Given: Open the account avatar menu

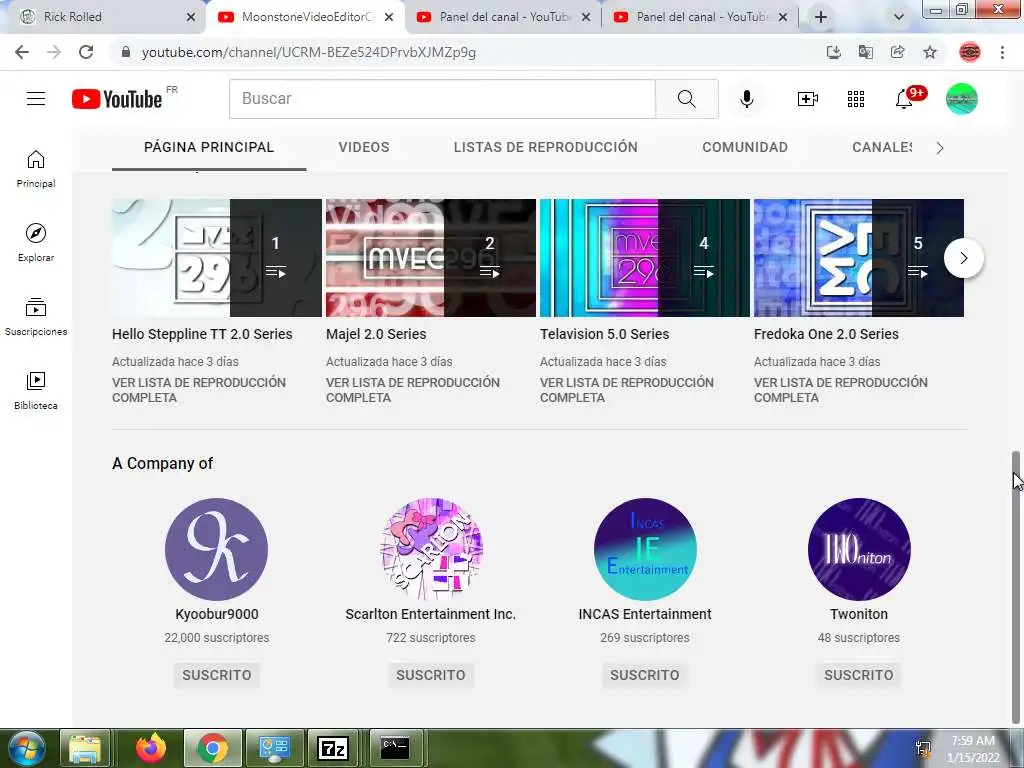Looking at the screenshot, I should 962,99.
